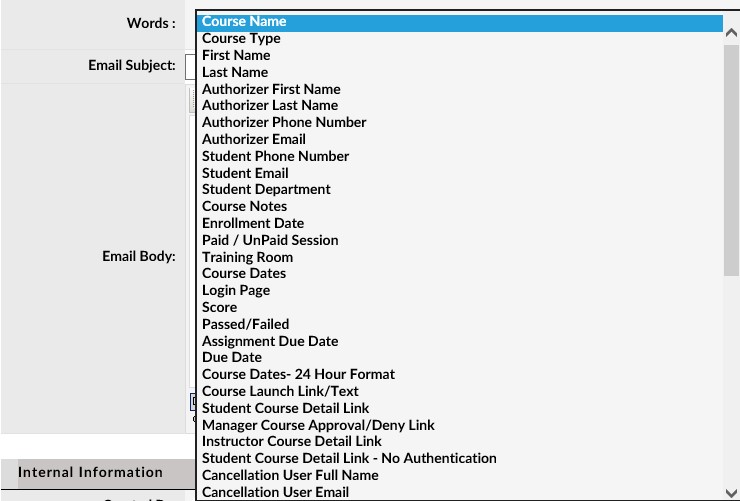This screenshot has height=501, width=740.
Task: Pick Student Department from list
Action: click(459, 190)
